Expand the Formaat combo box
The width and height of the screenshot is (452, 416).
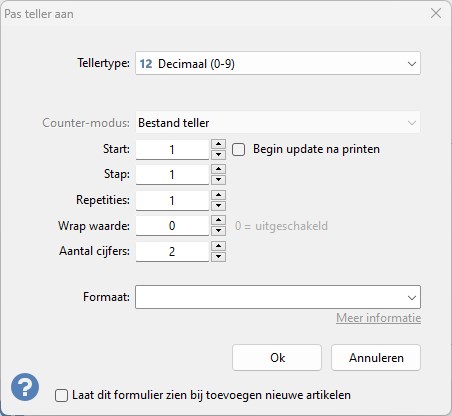[x=278, y=297]
